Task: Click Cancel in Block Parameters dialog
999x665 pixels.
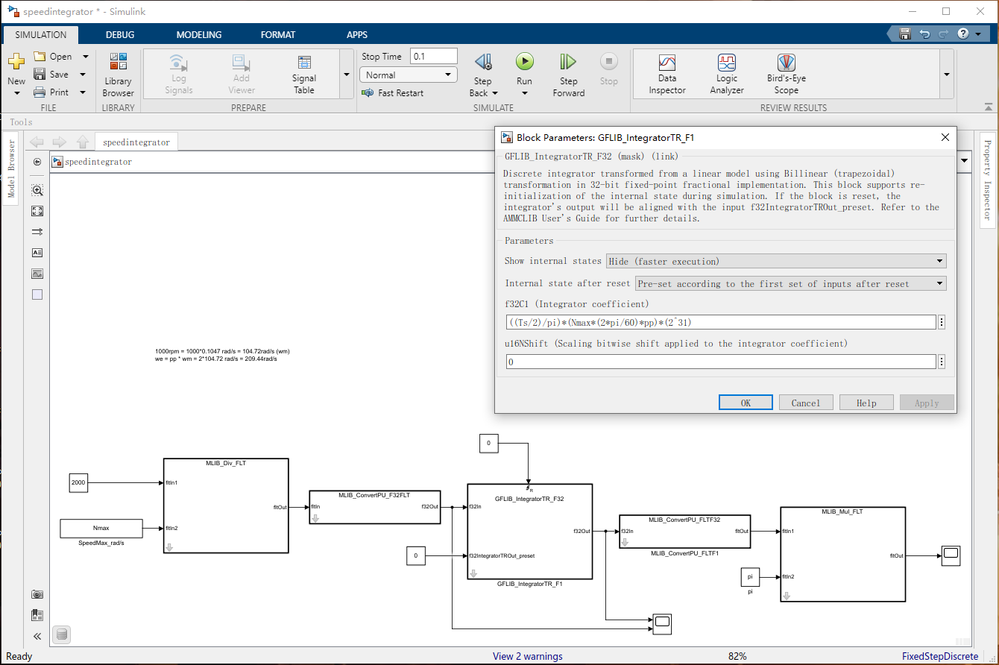Action: [x=806, y=403]
